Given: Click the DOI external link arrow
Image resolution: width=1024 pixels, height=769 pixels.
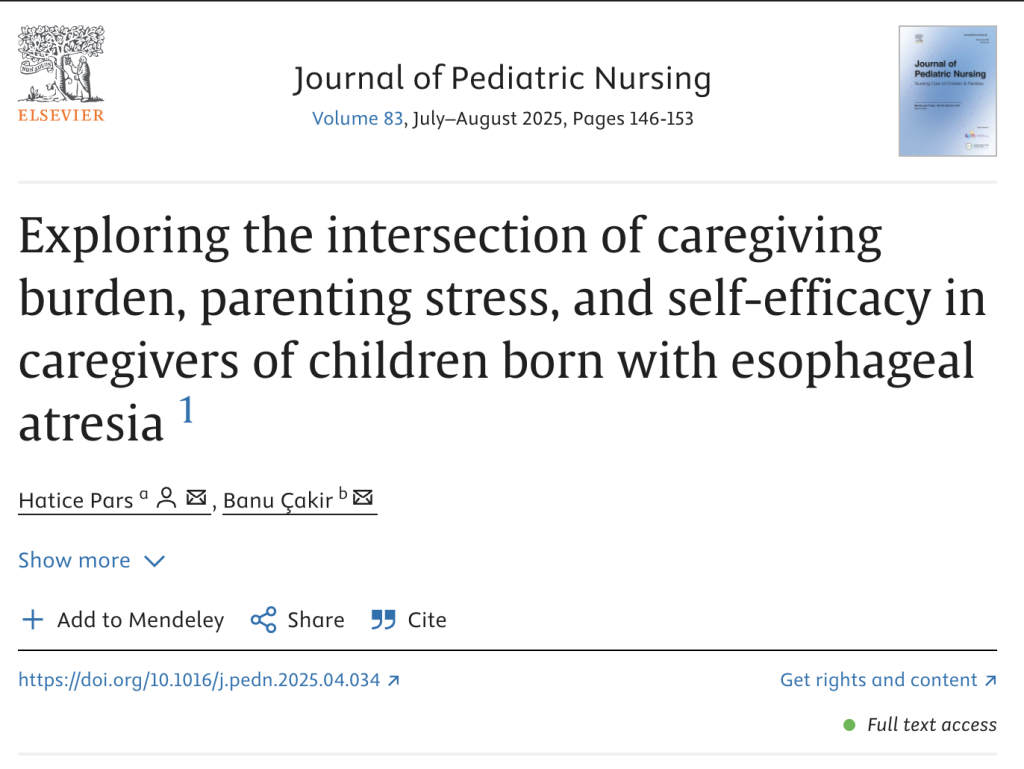Looking at the screenshot, I should point(394,680).
